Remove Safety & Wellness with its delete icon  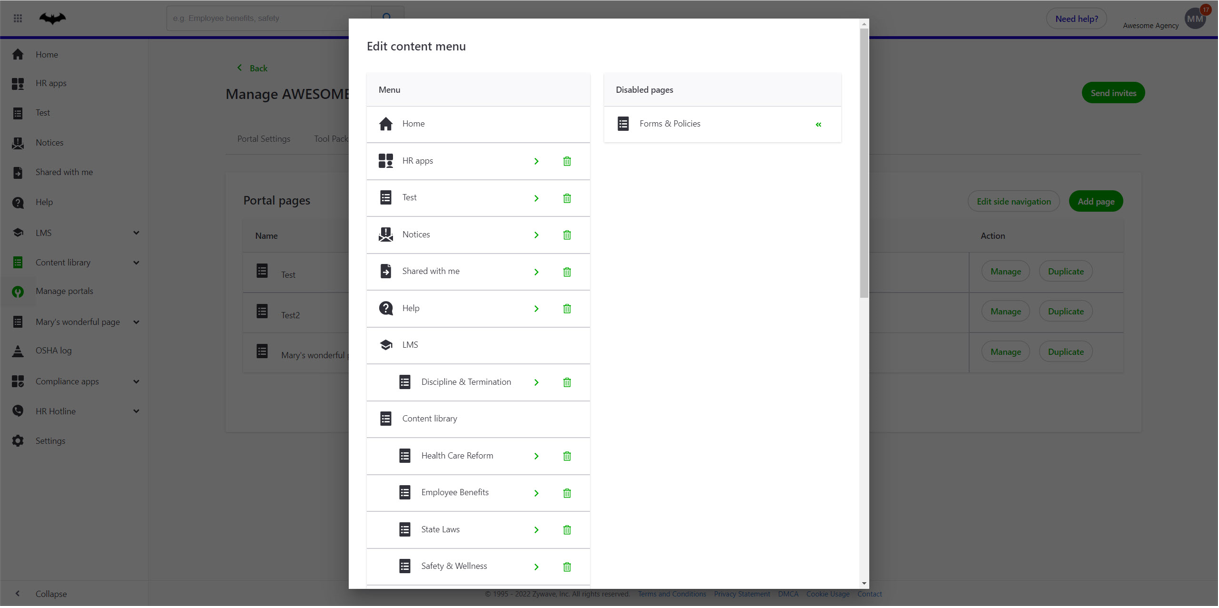pos(567,566)
